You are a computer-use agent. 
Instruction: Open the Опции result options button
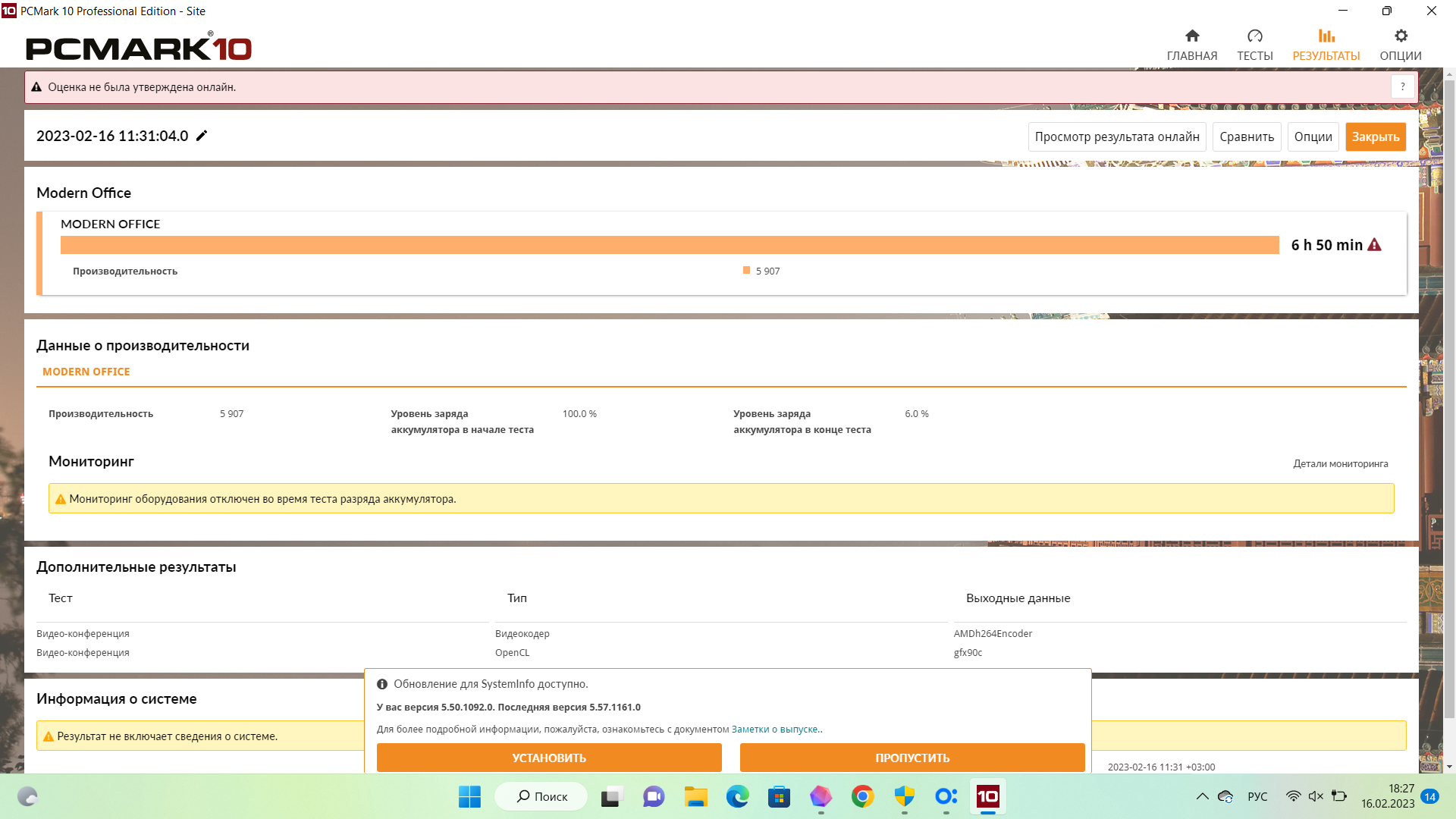pyautogui.click(x=1313, y=137)
